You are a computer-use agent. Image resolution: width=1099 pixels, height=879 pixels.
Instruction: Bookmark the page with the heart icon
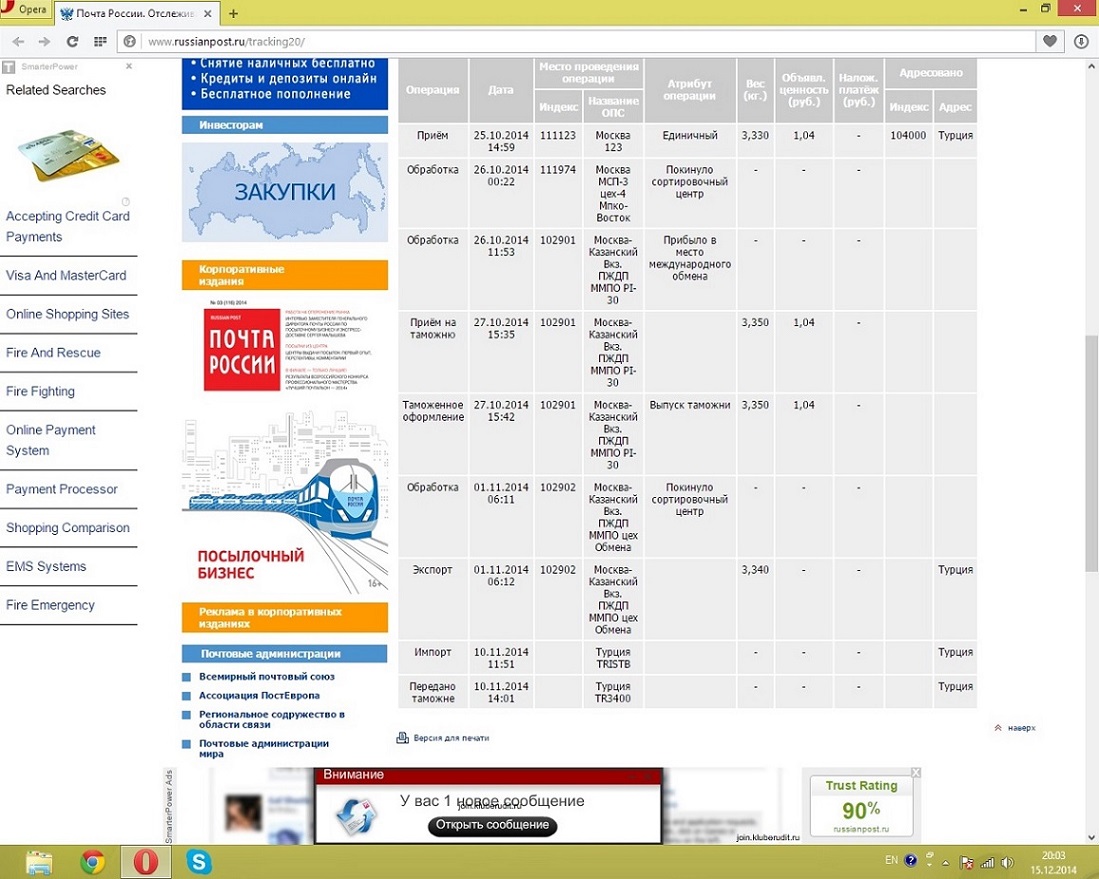coord(1049,42)
